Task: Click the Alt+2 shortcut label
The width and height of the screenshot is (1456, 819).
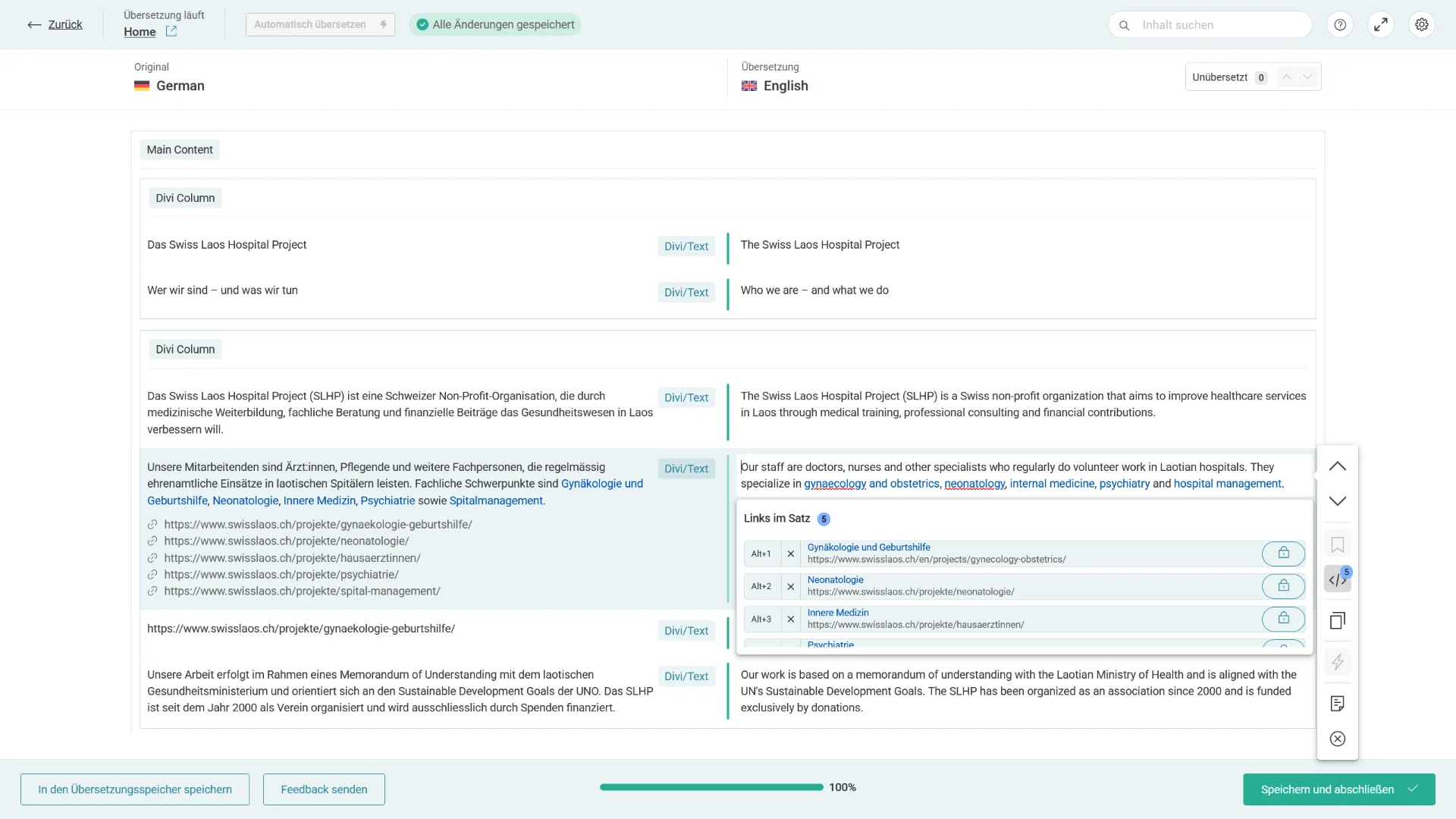Action: click(x=761, y=586)
